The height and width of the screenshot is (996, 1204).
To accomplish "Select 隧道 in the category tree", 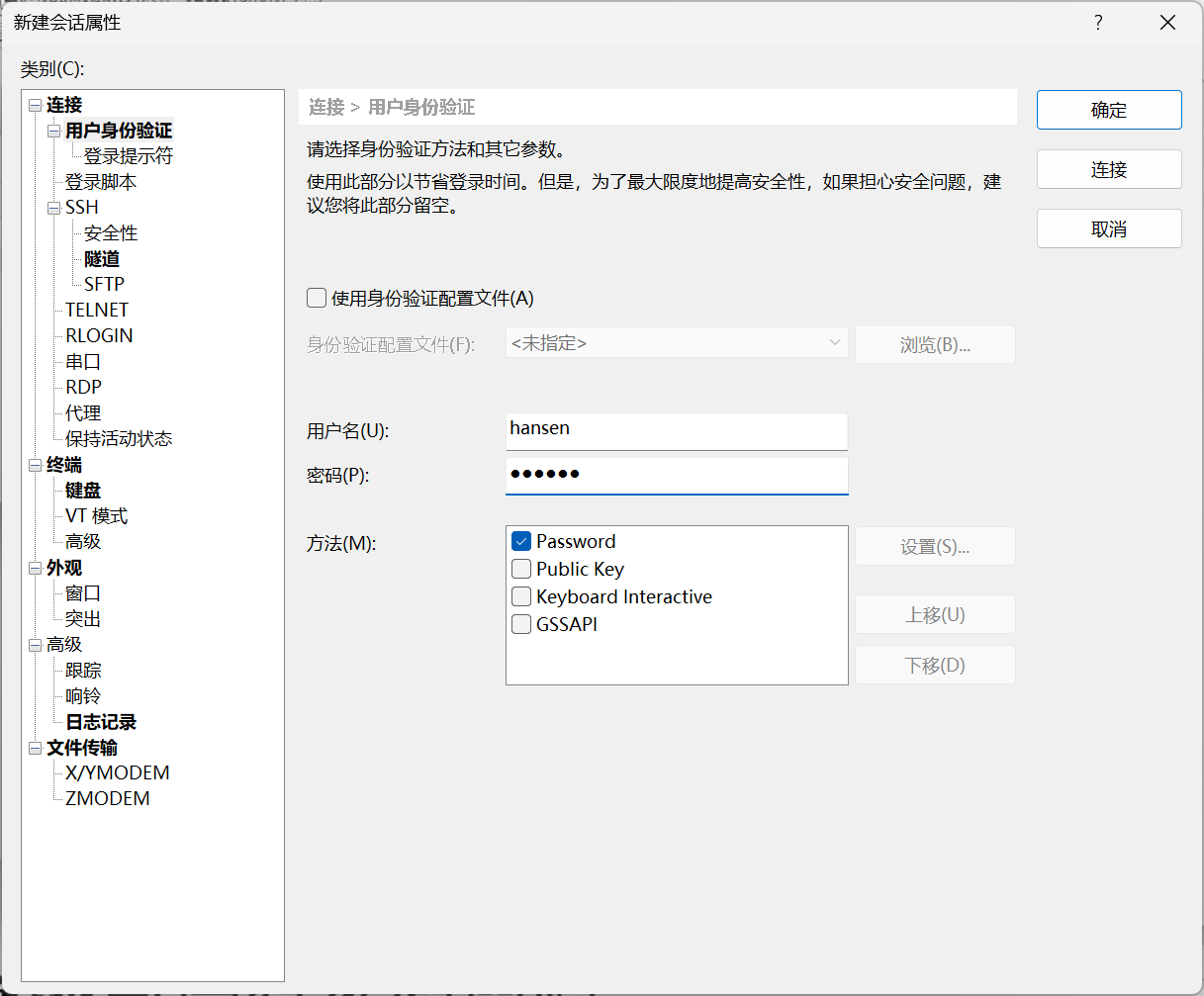I will click(102, 259).
